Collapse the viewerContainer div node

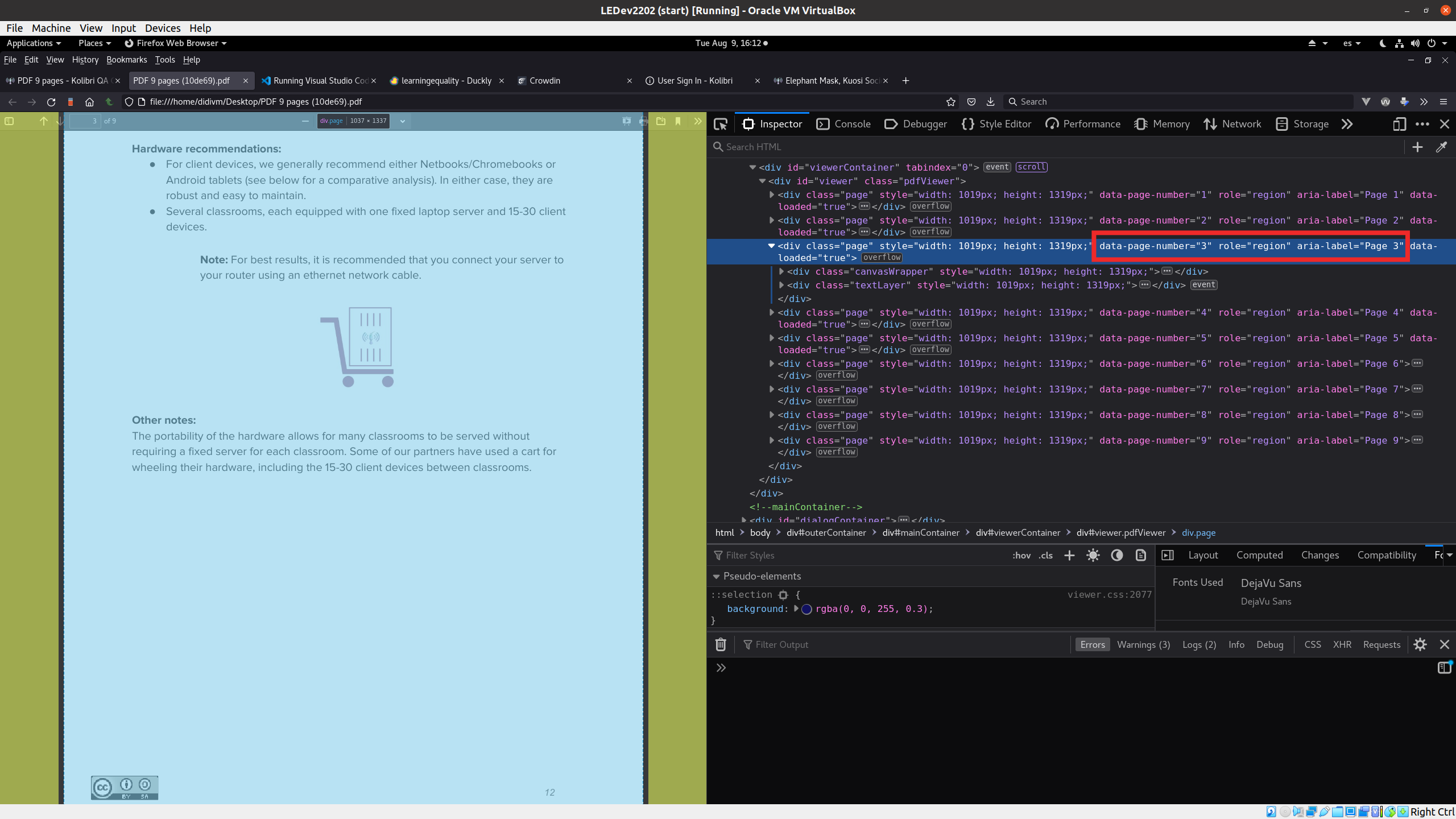click(752, 167)
